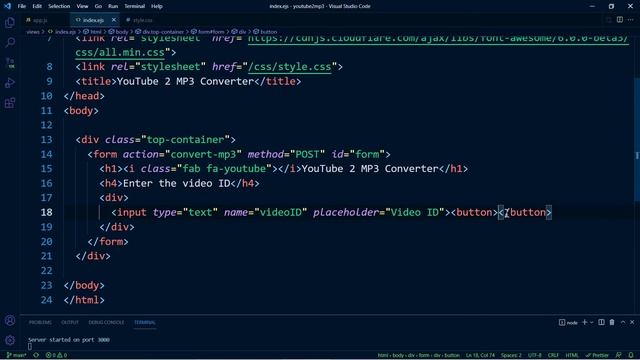Change file encoding UTF-8

click(x=535, y=355)
